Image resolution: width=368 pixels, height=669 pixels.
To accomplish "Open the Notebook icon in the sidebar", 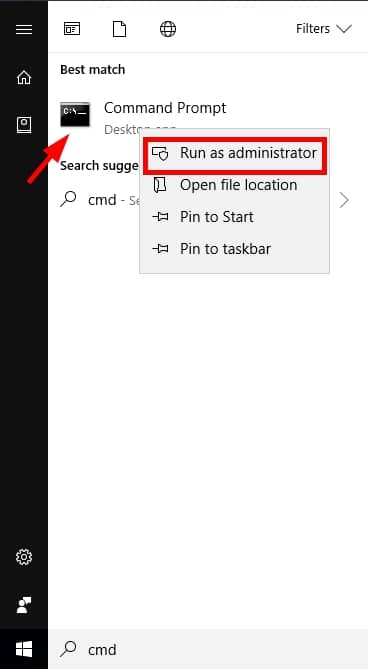I will (24, 125).
